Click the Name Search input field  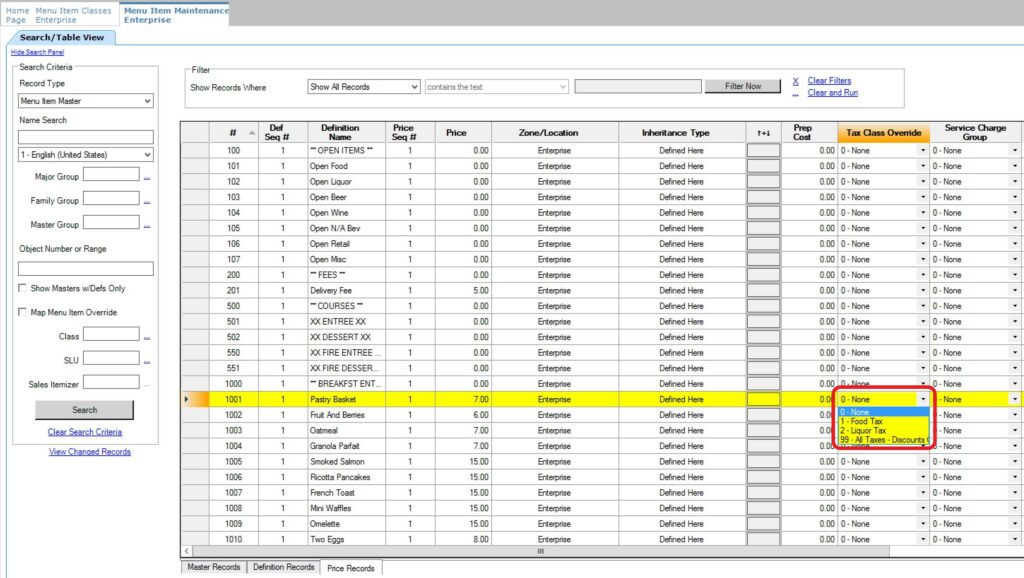tap(86, 136)
